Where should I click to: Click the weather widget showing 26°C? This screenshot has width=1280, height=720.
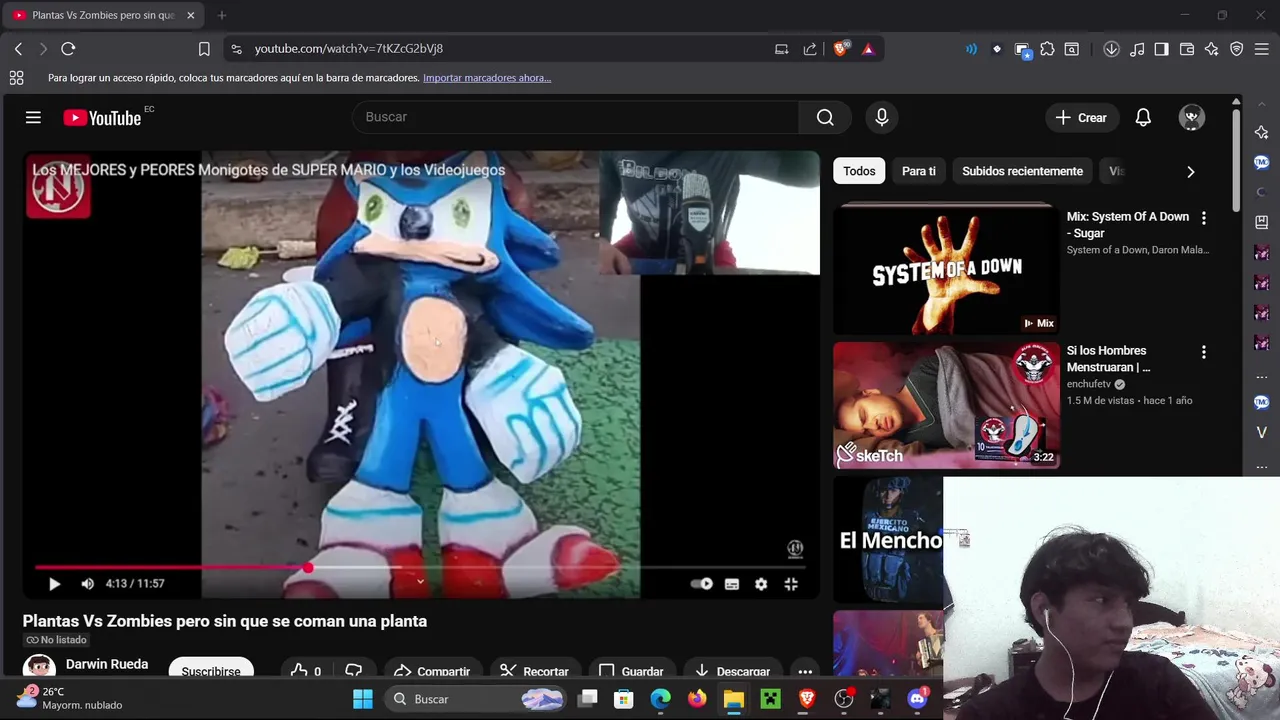70,698
